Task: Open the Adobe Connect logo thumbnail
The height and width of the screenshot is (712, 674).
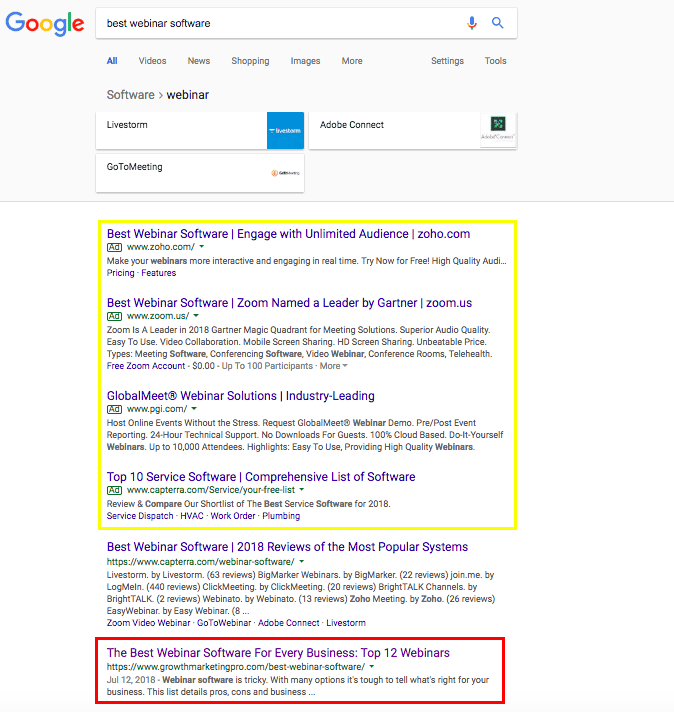Action: pos(498,130)
